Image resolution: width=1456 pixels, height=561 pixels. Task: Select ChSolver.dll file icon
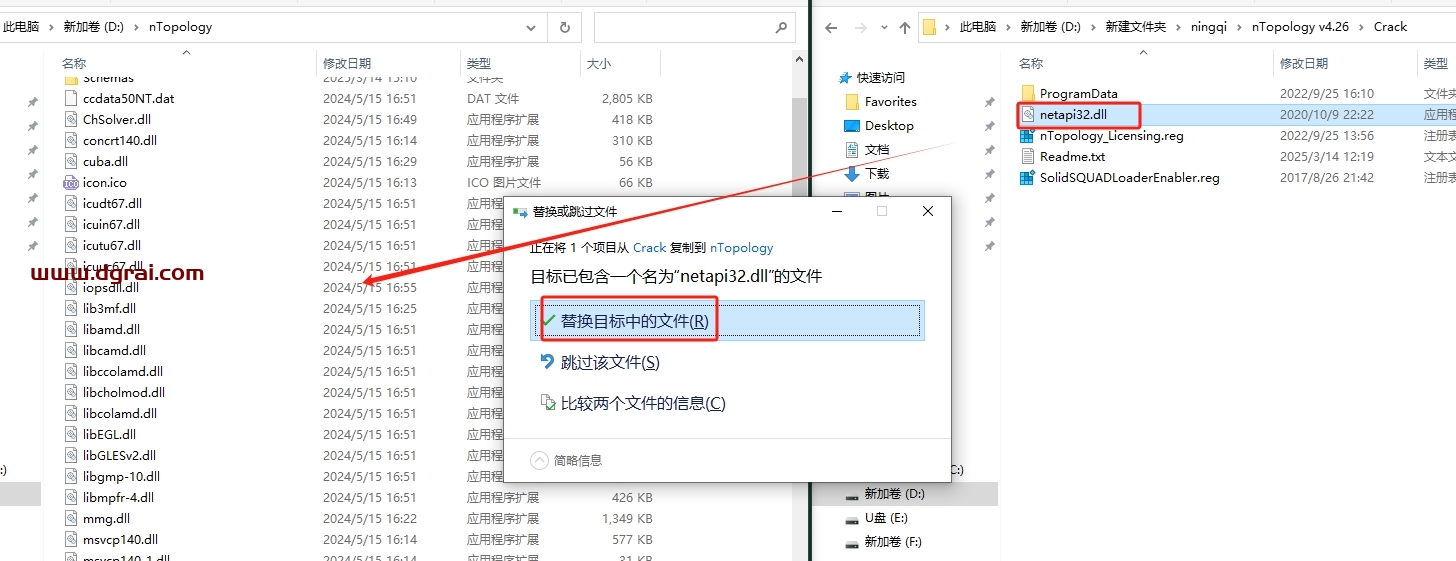tap(71, 119)
